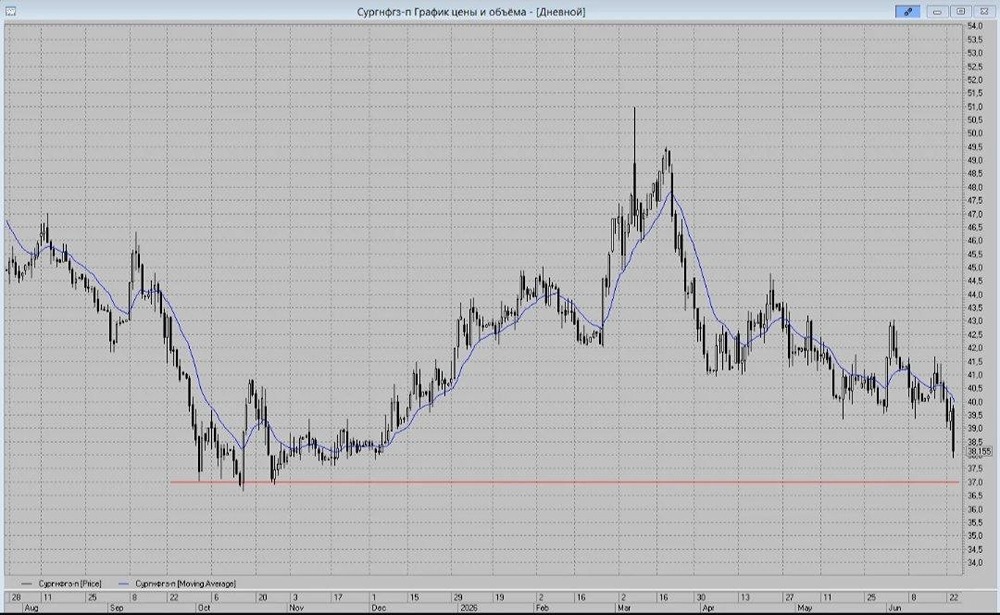This screenshot has height=615, width=1000.
Task: Click the 34.0 price scale label
Action: (x=974, y=563)
